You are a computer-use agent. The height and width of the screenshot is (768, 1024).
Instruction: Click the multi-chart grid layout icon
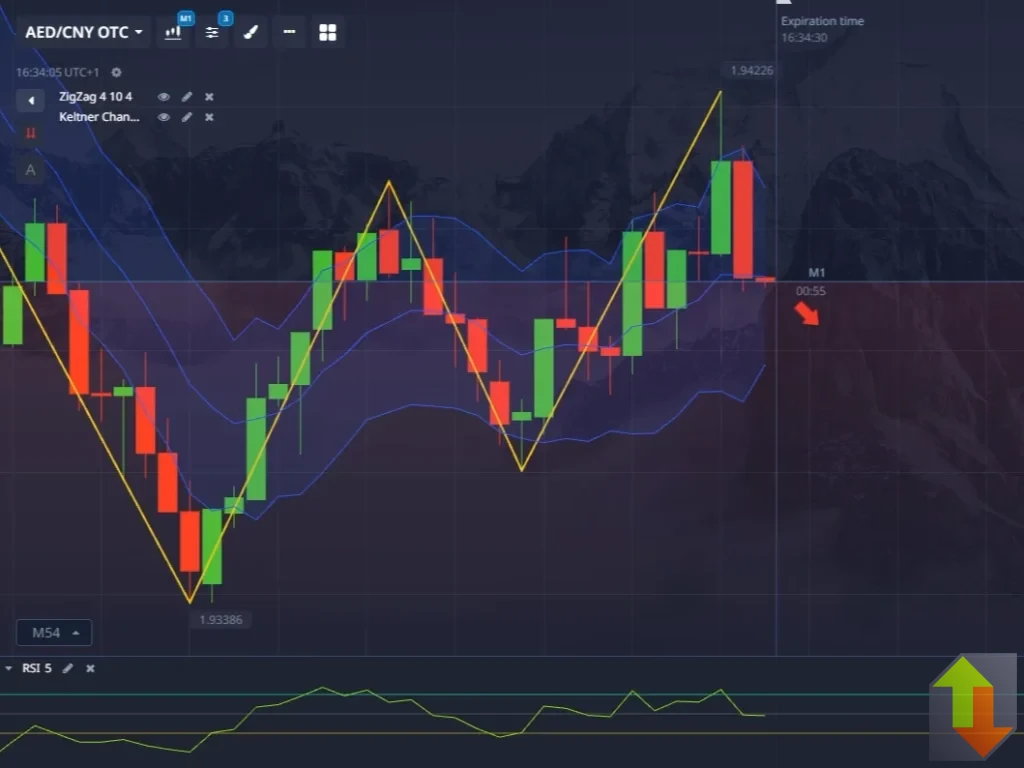[x=327, y=32]
